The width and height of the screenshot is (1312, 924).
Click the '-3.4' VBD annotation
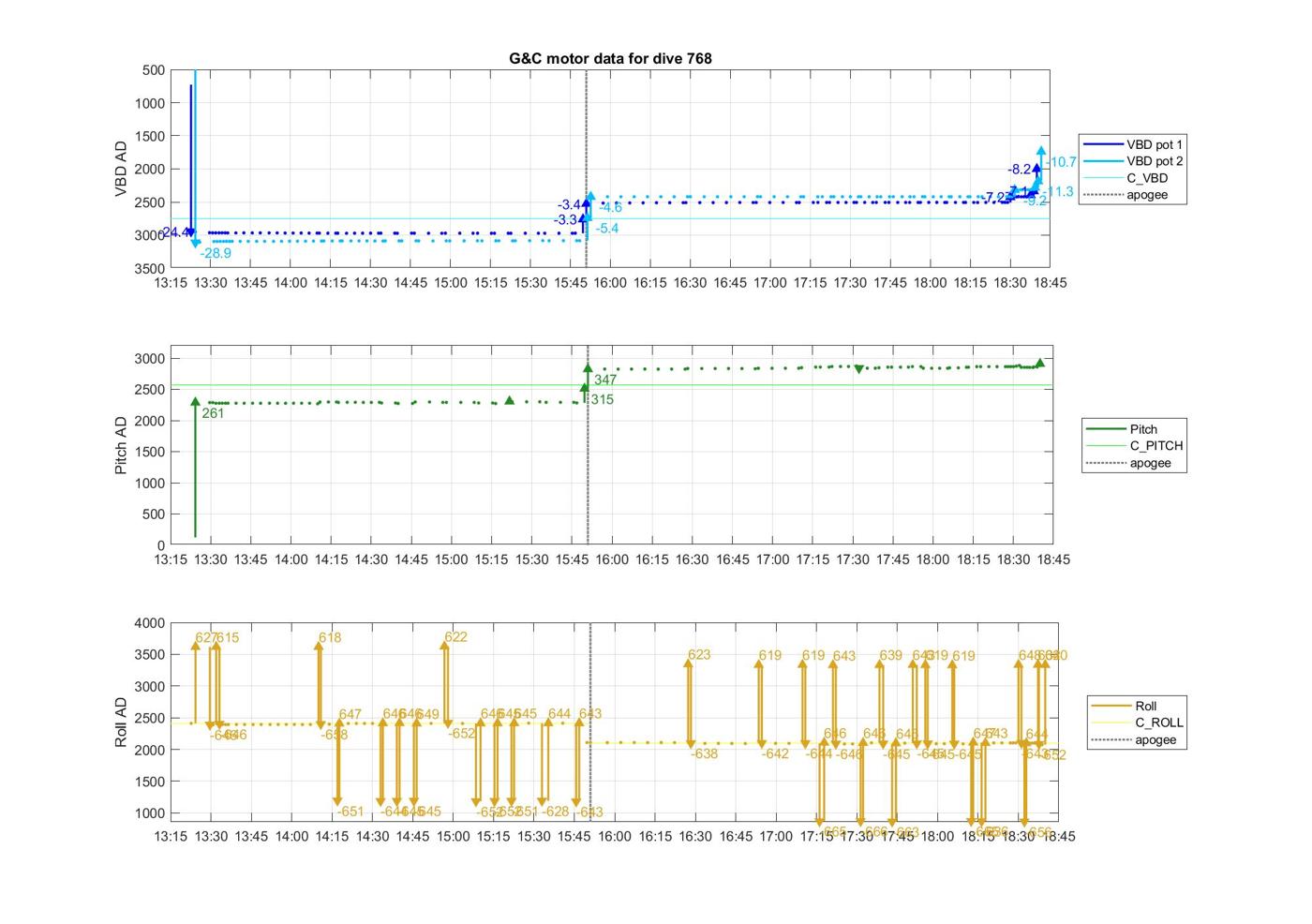(x=569, y=204)
